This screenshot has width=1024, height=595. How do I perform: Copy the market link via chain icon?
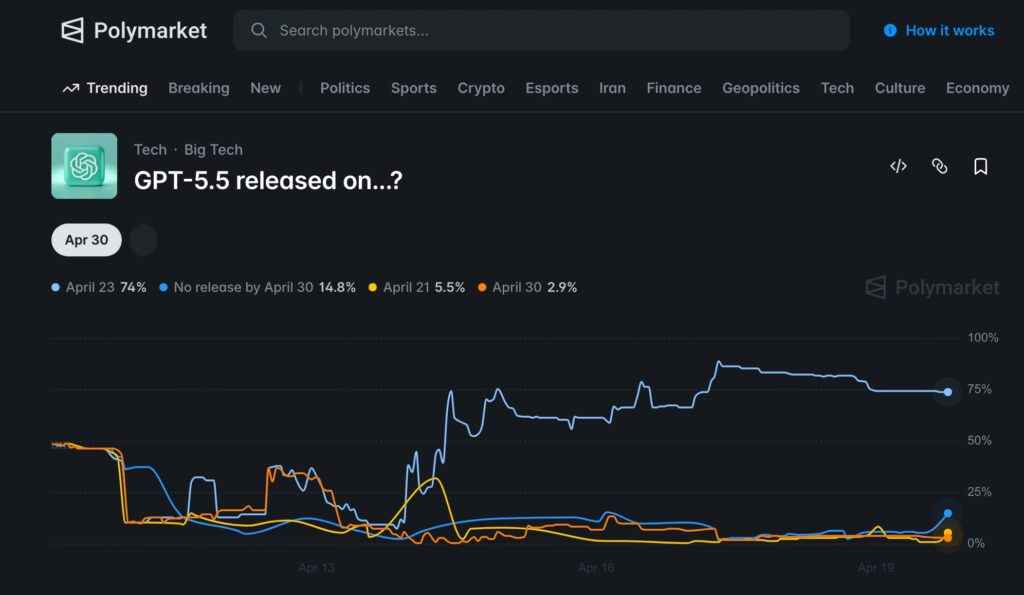939,166
